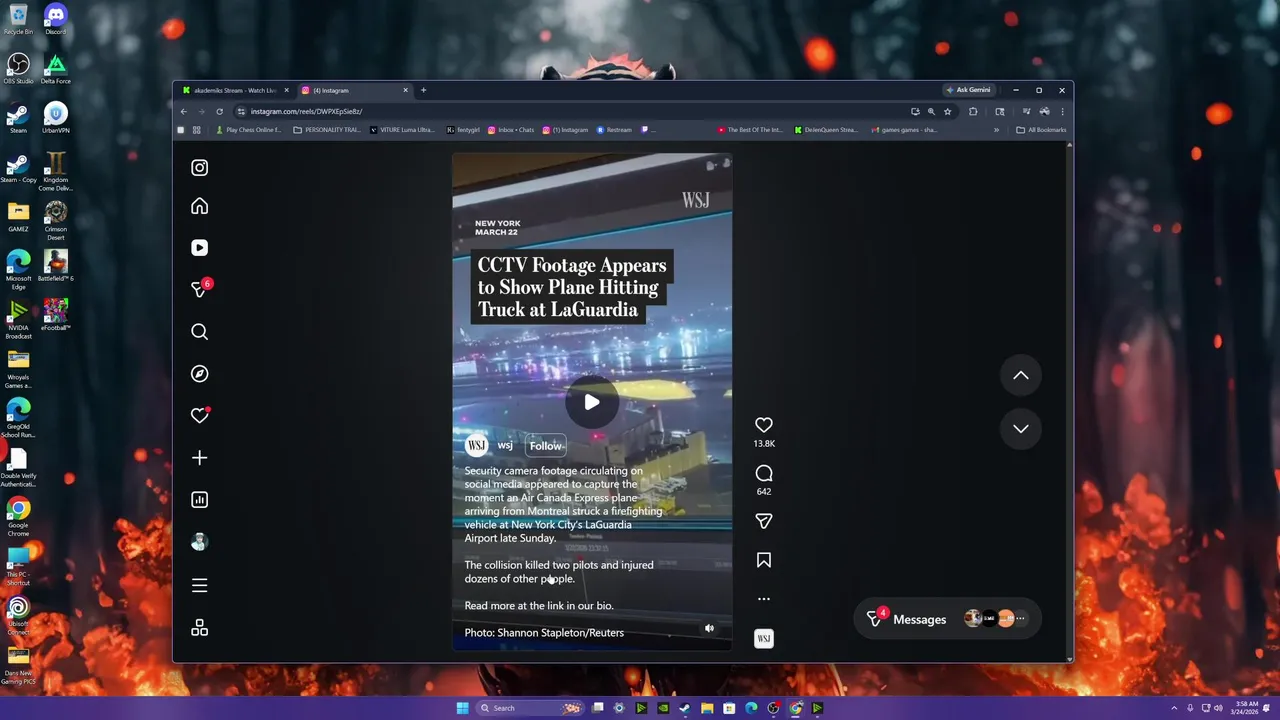Open the WSJ audio thumbnail beside reel

(x=764, y=638)
